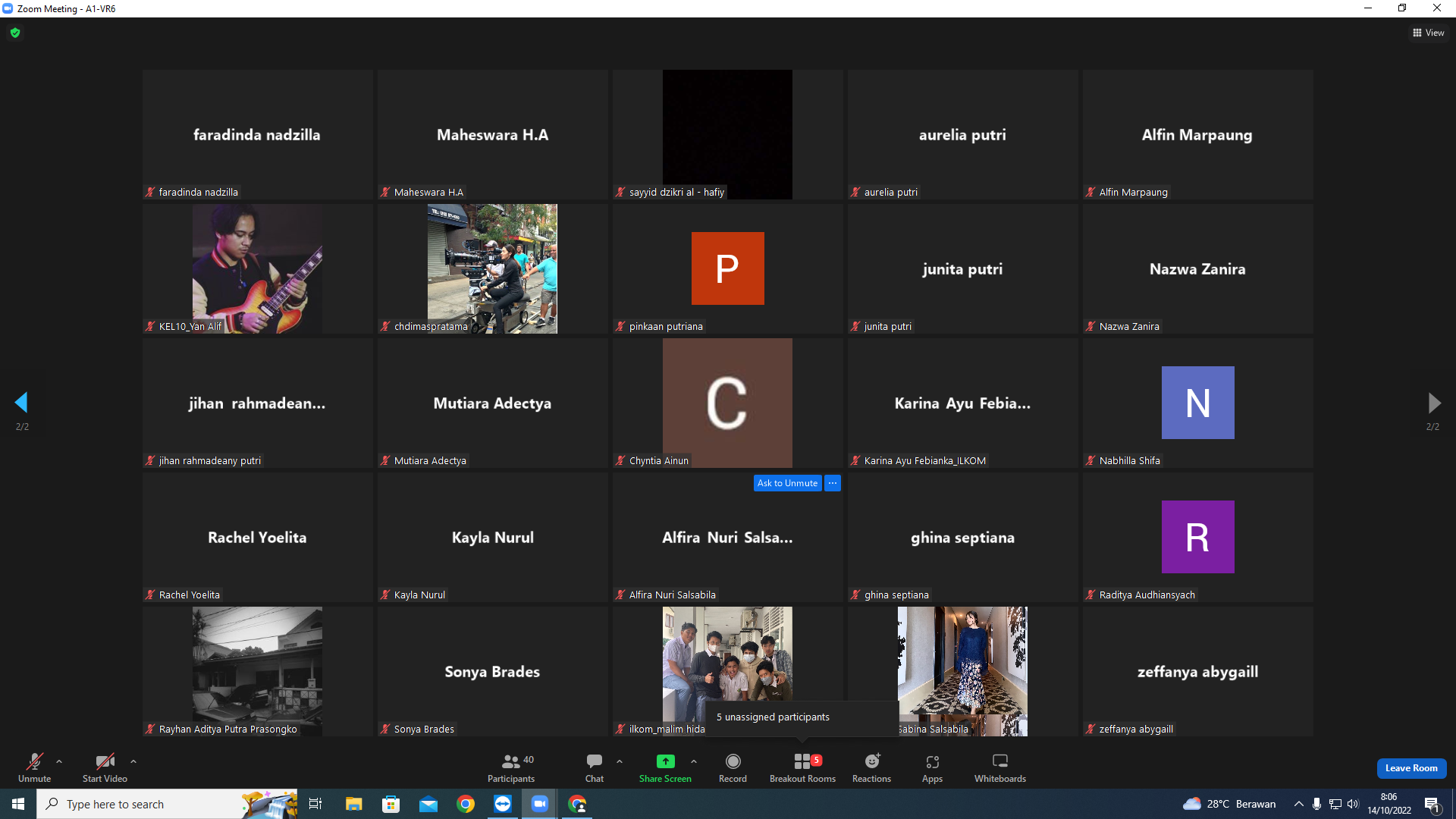Viewport: 1456px width, 819px height.
Task: Open Breakout Rooms
Action: 802,767
